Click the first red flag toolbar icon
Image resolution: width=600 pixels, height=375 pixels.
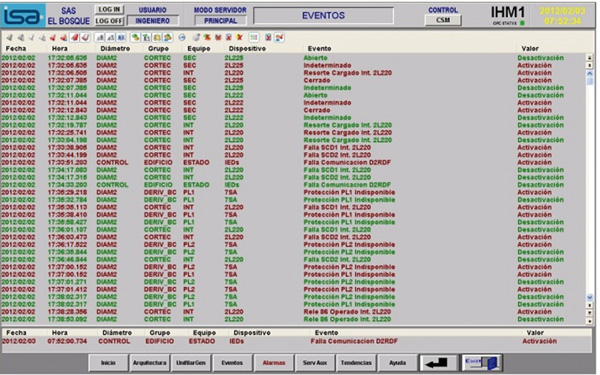pos(52,38)
